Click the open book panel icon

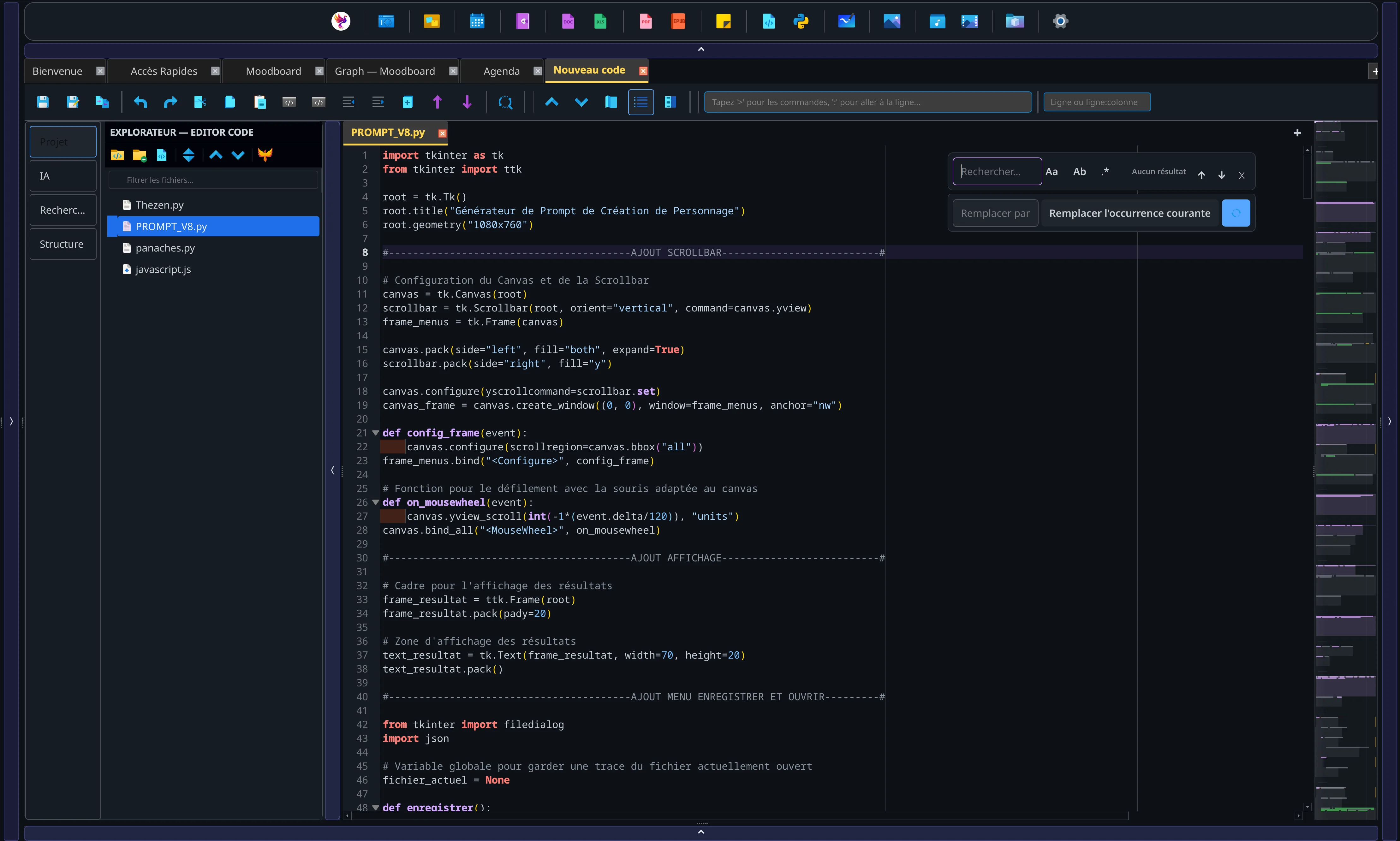[x=611, y=102]
